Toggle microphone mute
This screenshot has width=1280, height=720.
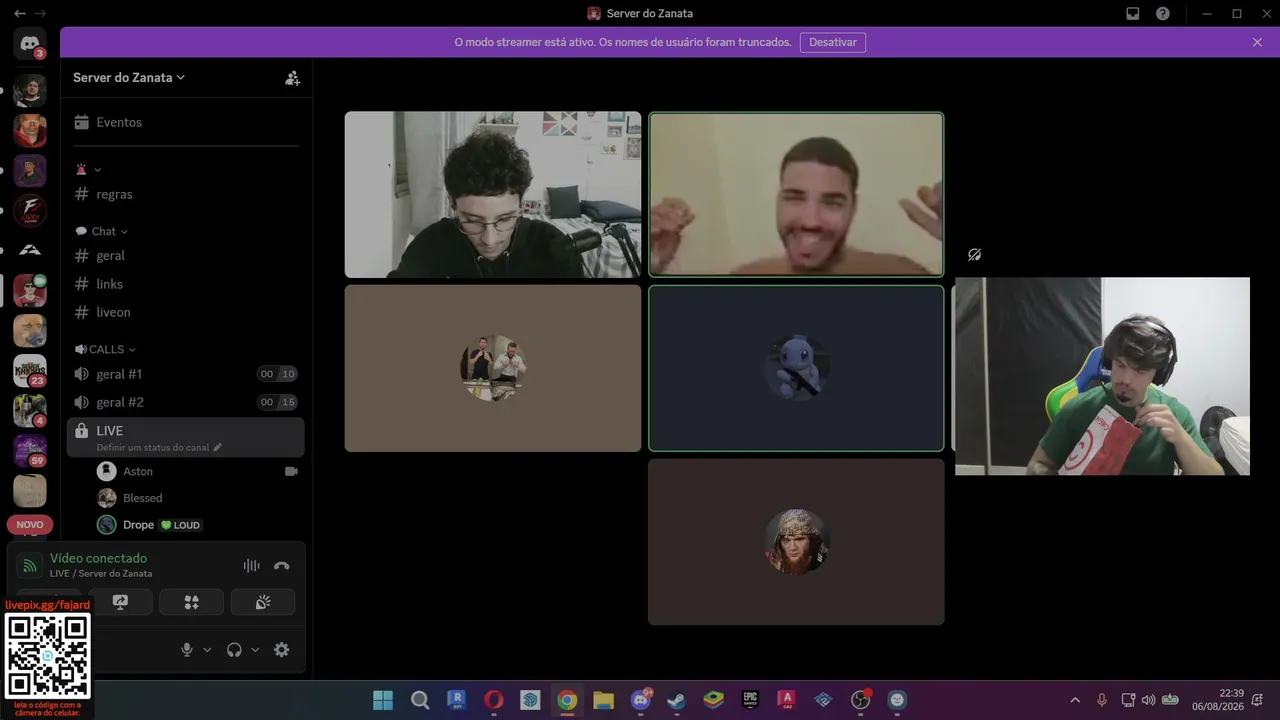186,649
